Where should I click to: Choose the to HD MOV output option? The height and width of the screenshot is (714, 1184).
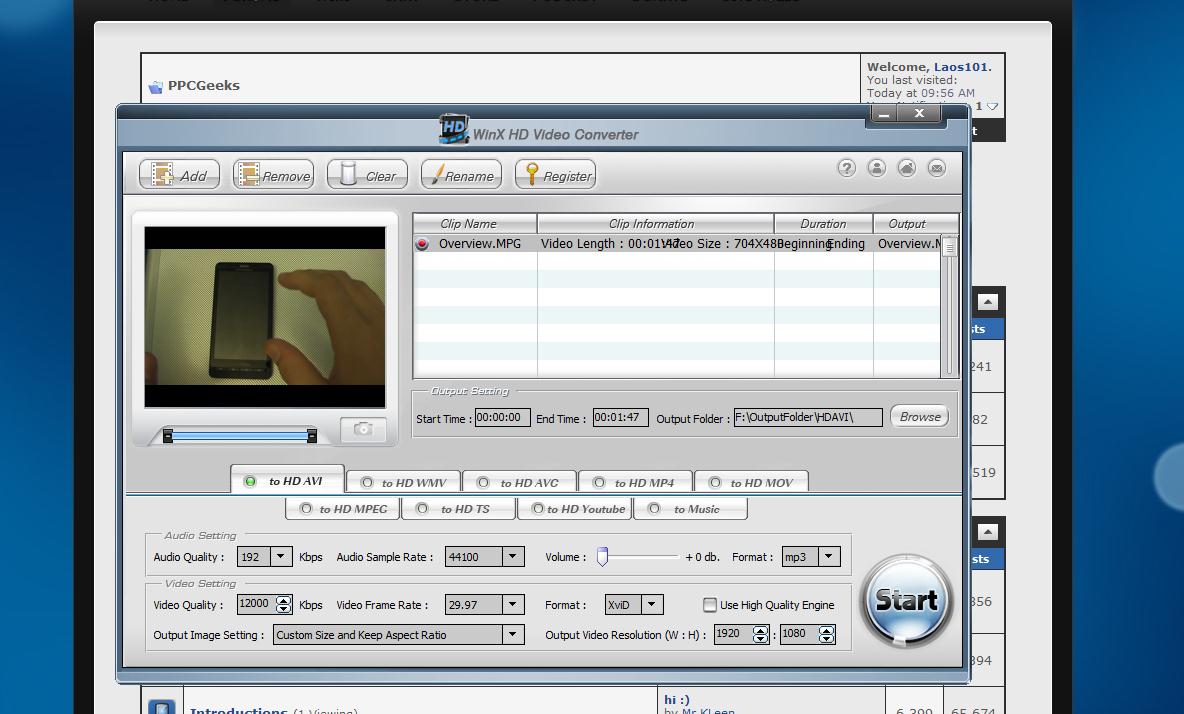point(752,482)
